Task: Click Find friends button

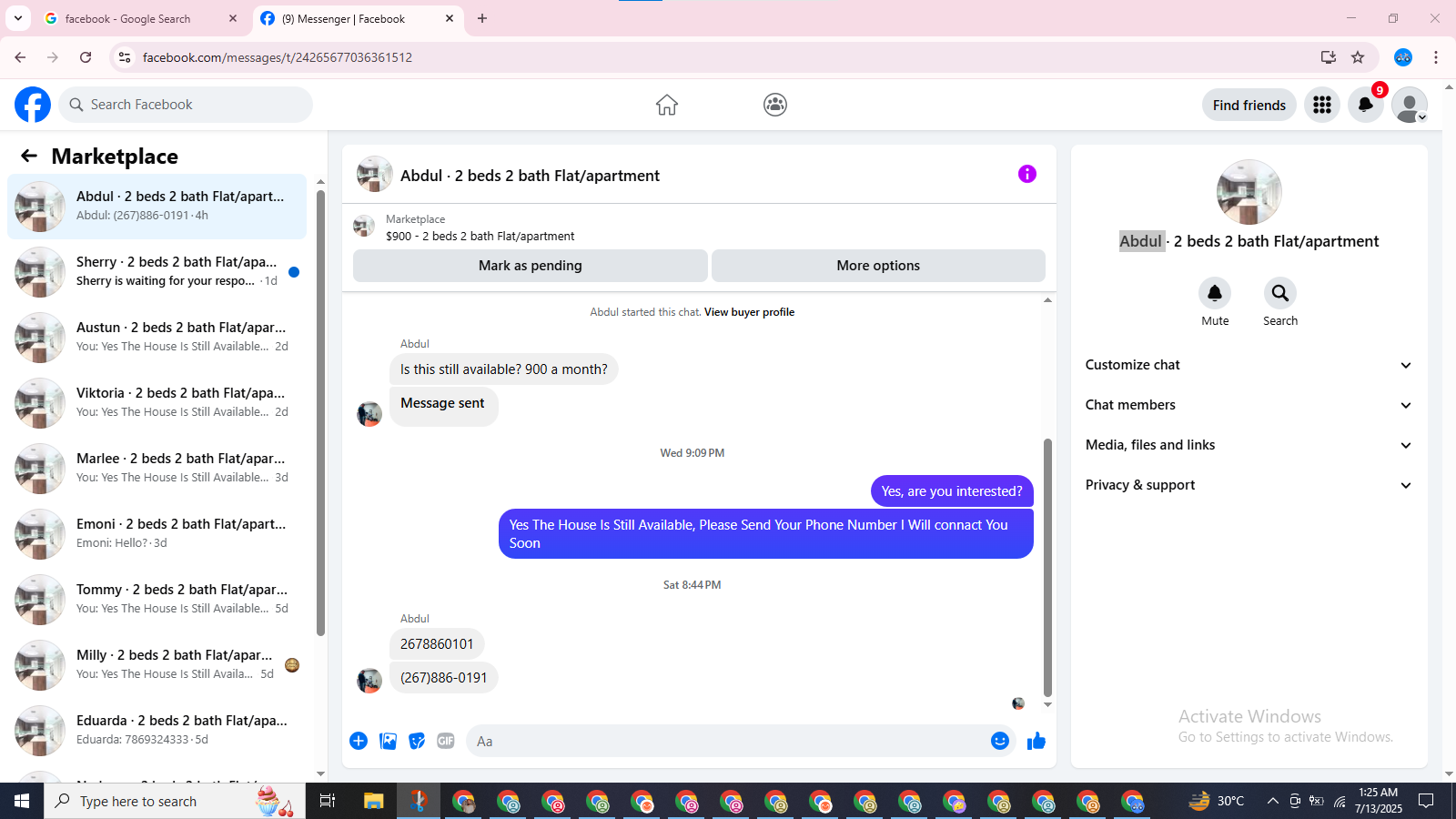Action: click(x=1249, y=105)
